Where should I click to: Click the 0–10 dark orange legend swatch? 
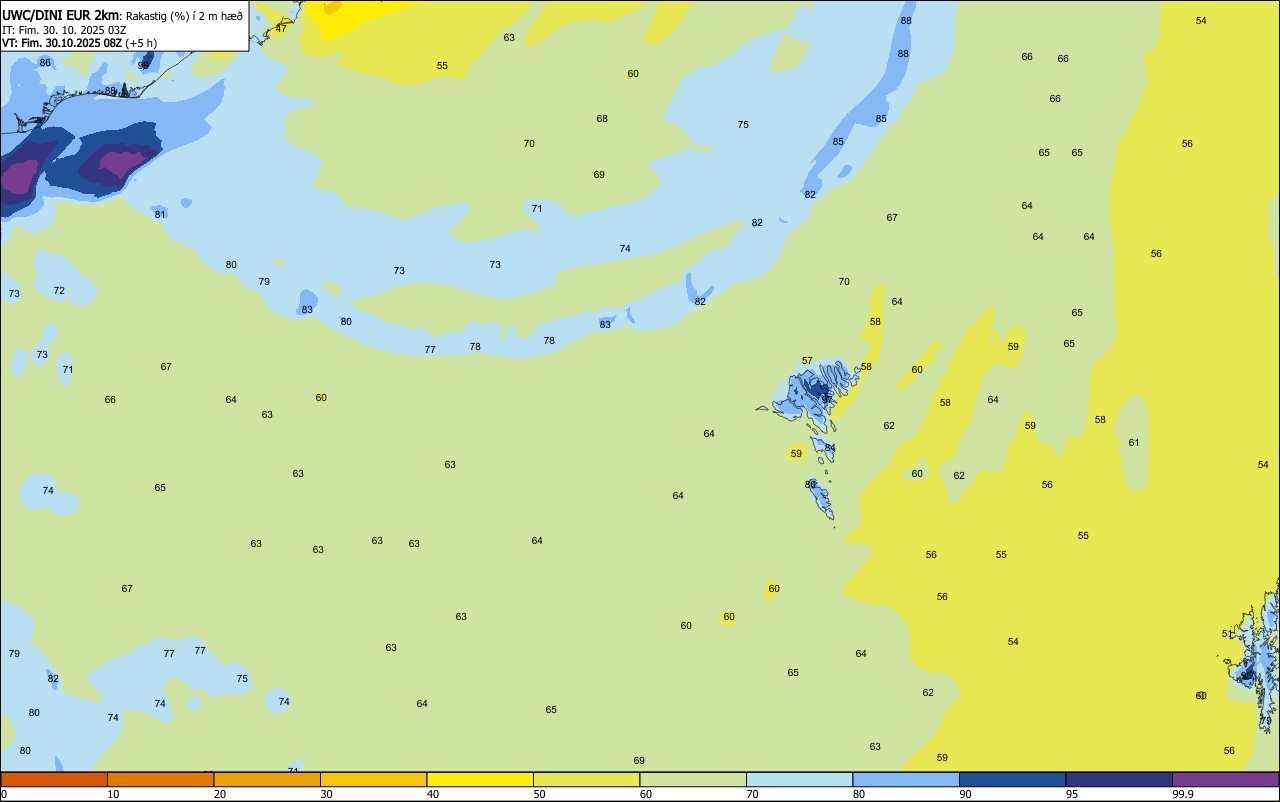point(54,779)
